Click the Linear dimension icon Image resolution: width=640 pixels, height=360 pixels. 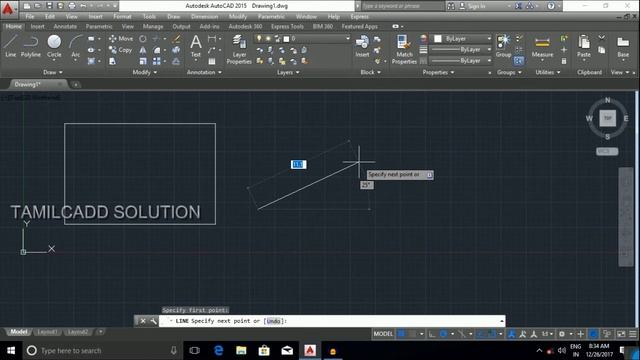pos(212,39)
